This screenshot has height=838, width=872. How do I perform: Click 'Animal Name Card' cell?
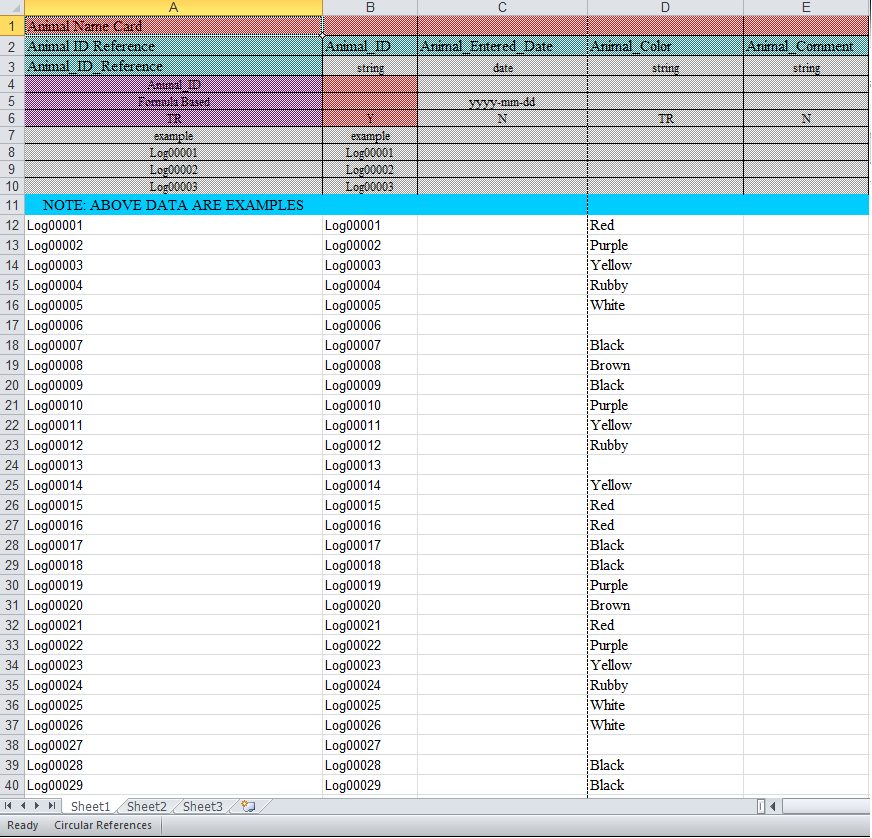(x=174, y=26)
